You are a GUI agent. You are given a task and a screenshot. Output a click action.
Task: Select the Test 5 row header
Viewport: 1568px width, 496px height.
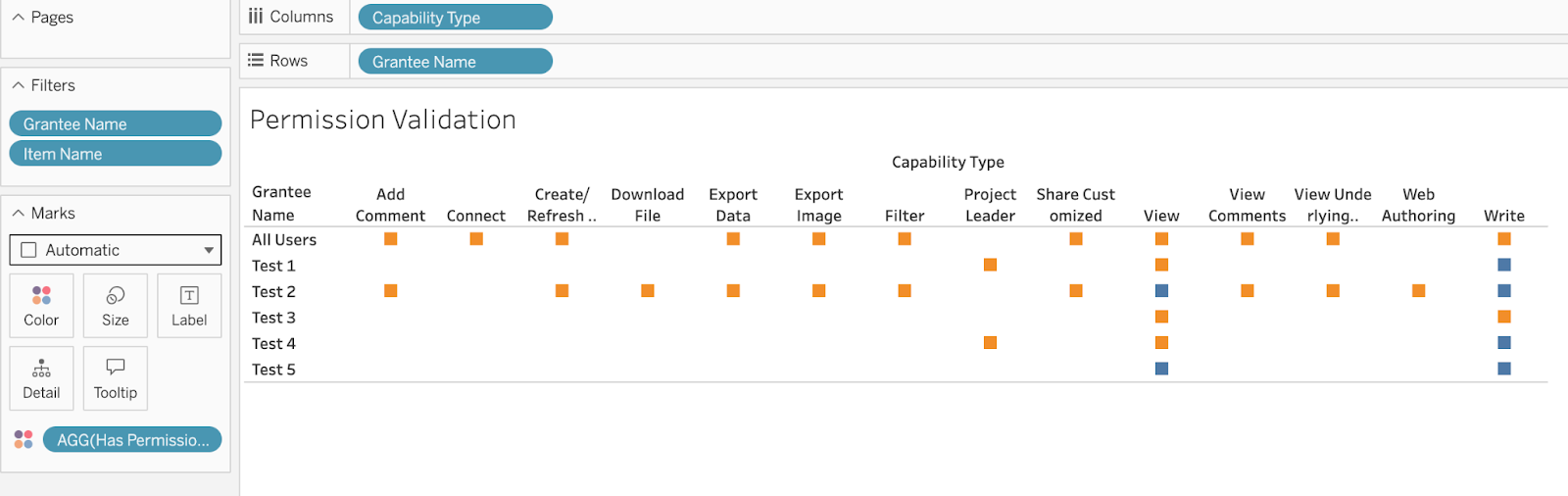(273, 370)
